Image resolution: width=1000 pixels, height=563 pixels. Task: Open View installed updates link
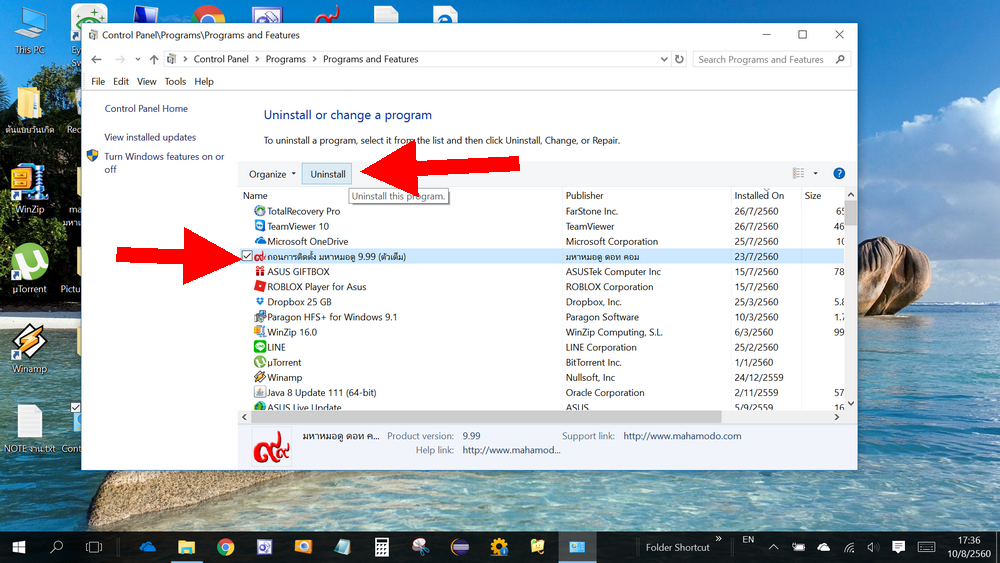[150, 137]
